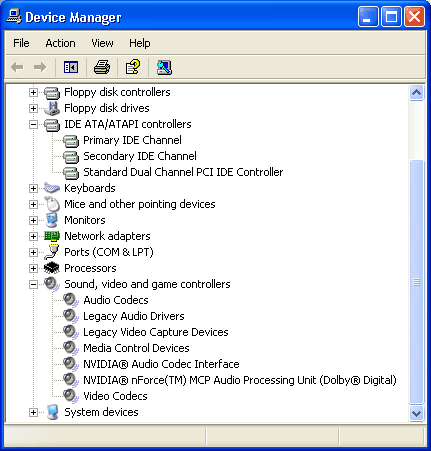Click the vertical scrollbar thumb
This screenshot has width=431, height=451.
pyautogui.click(x=416, y=282)
